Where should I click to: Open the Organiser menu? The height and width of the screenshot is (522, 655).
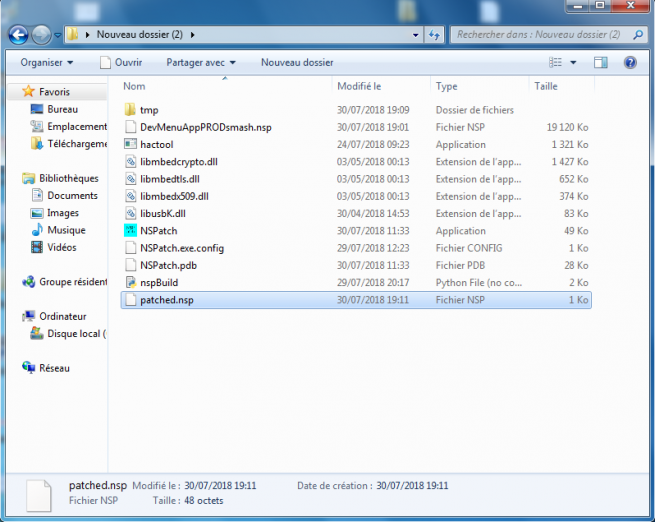point(46,63)
